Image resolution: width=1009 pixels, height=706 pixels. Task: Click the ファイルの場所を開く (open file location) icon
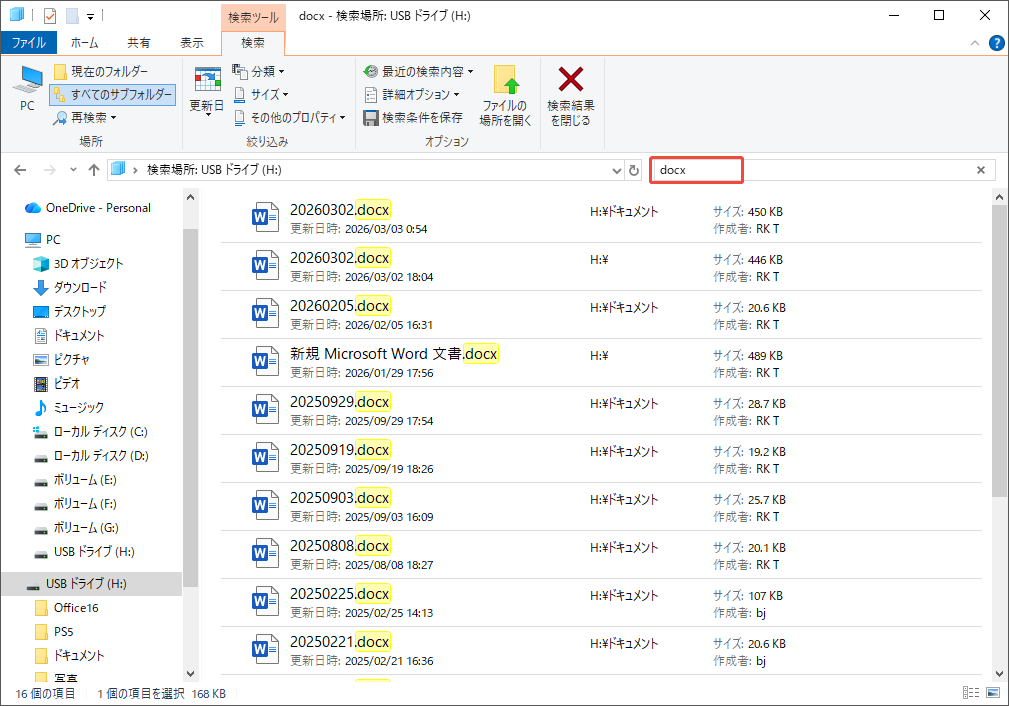tap(505, 95)
